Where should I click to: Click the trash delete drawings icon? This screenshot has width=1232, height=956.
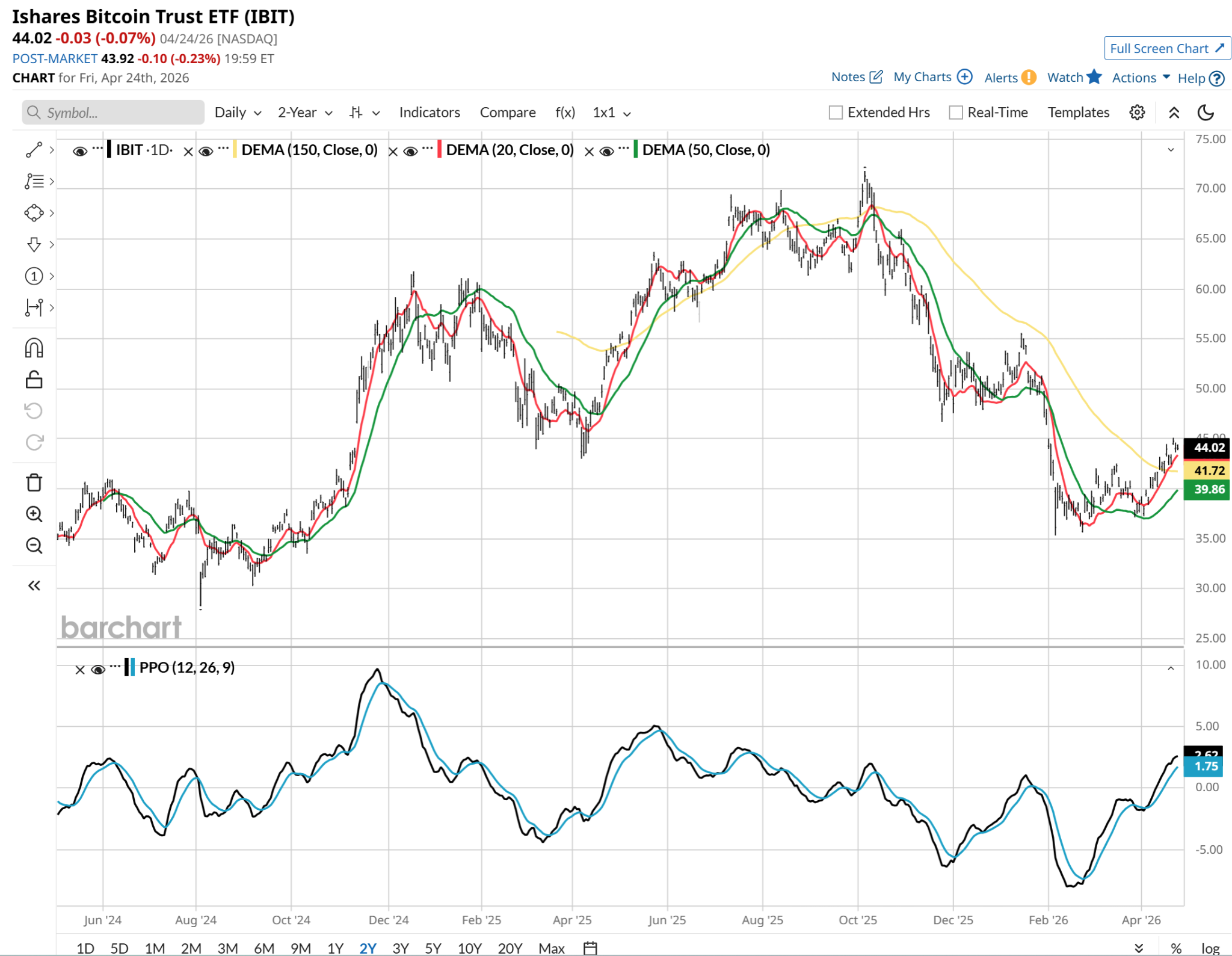[34, 483]
